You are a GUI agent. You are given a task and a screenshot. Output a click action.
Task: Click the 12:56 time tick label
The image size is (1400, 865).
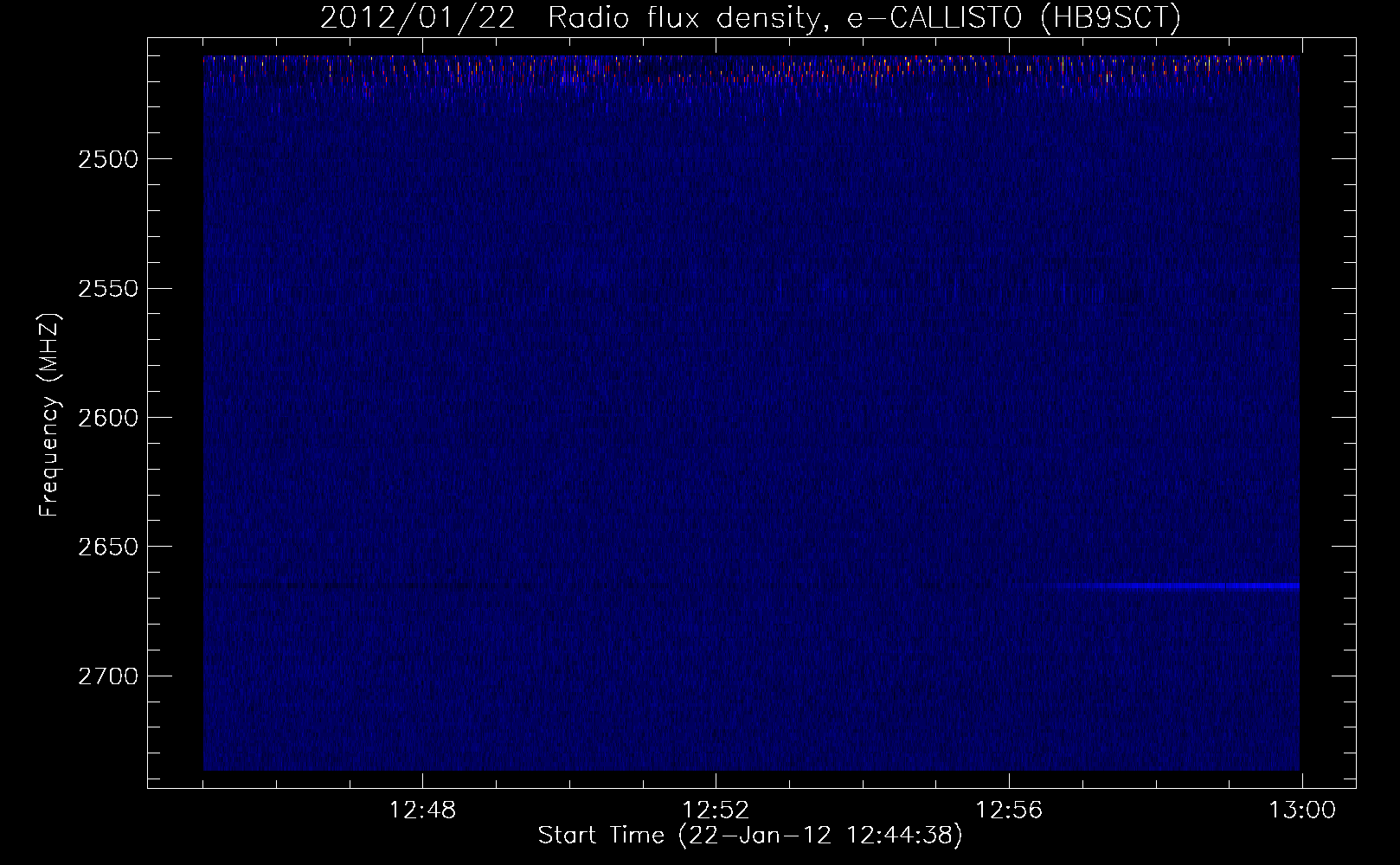click(1009, 811)
